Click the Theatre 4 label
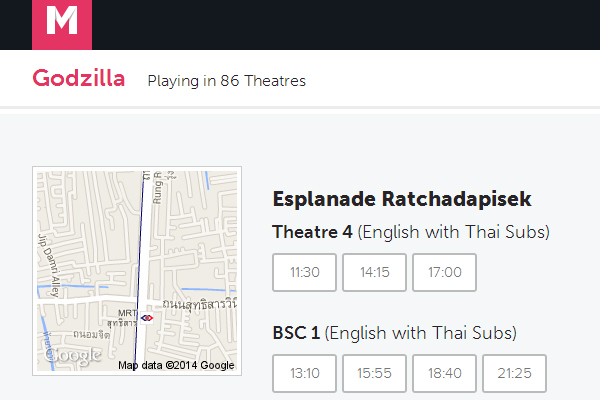600x400 pixels. click(312, 232)
